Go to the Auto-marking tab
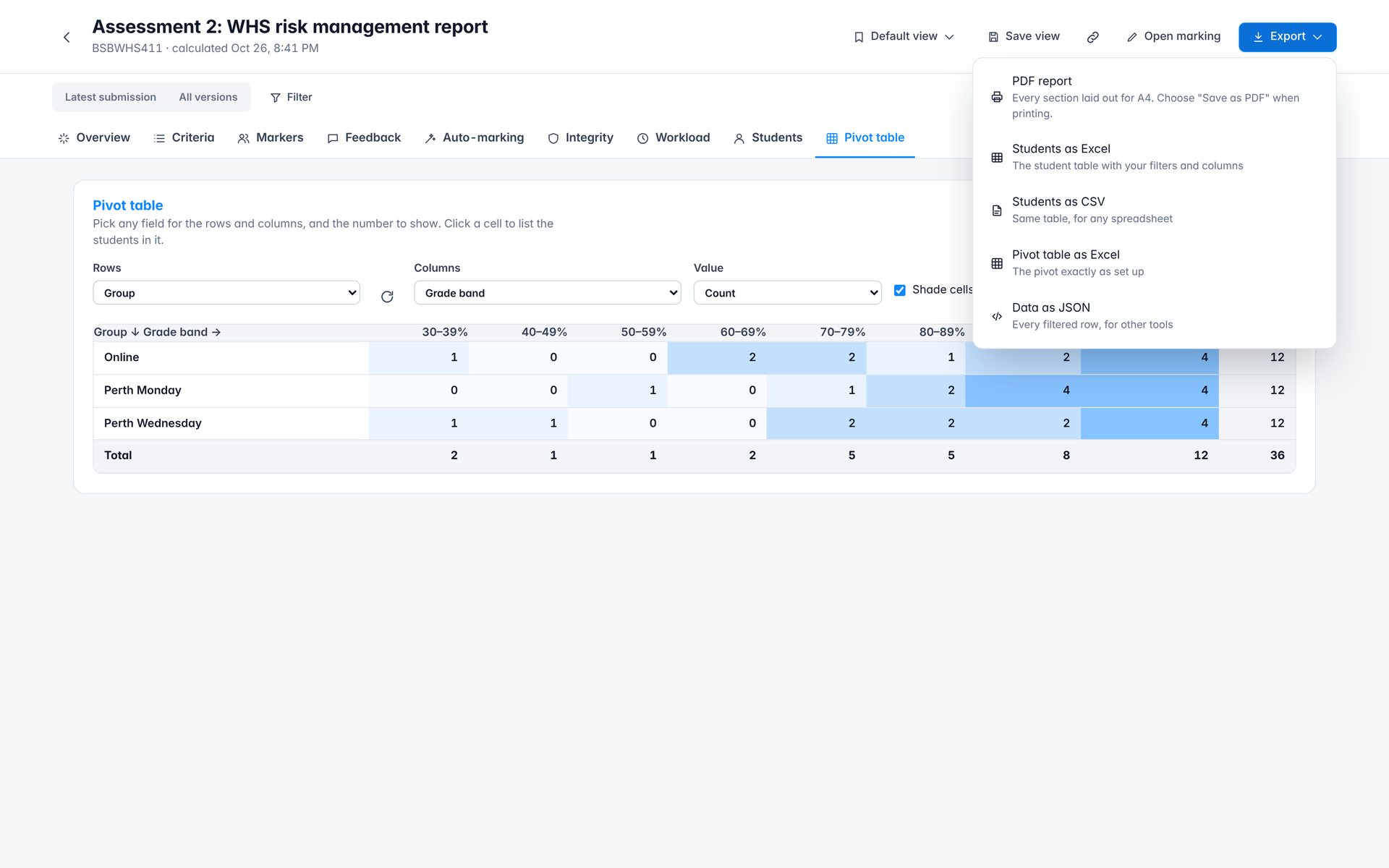Viewport: 1389px width, 868px height. coord(475,138)
